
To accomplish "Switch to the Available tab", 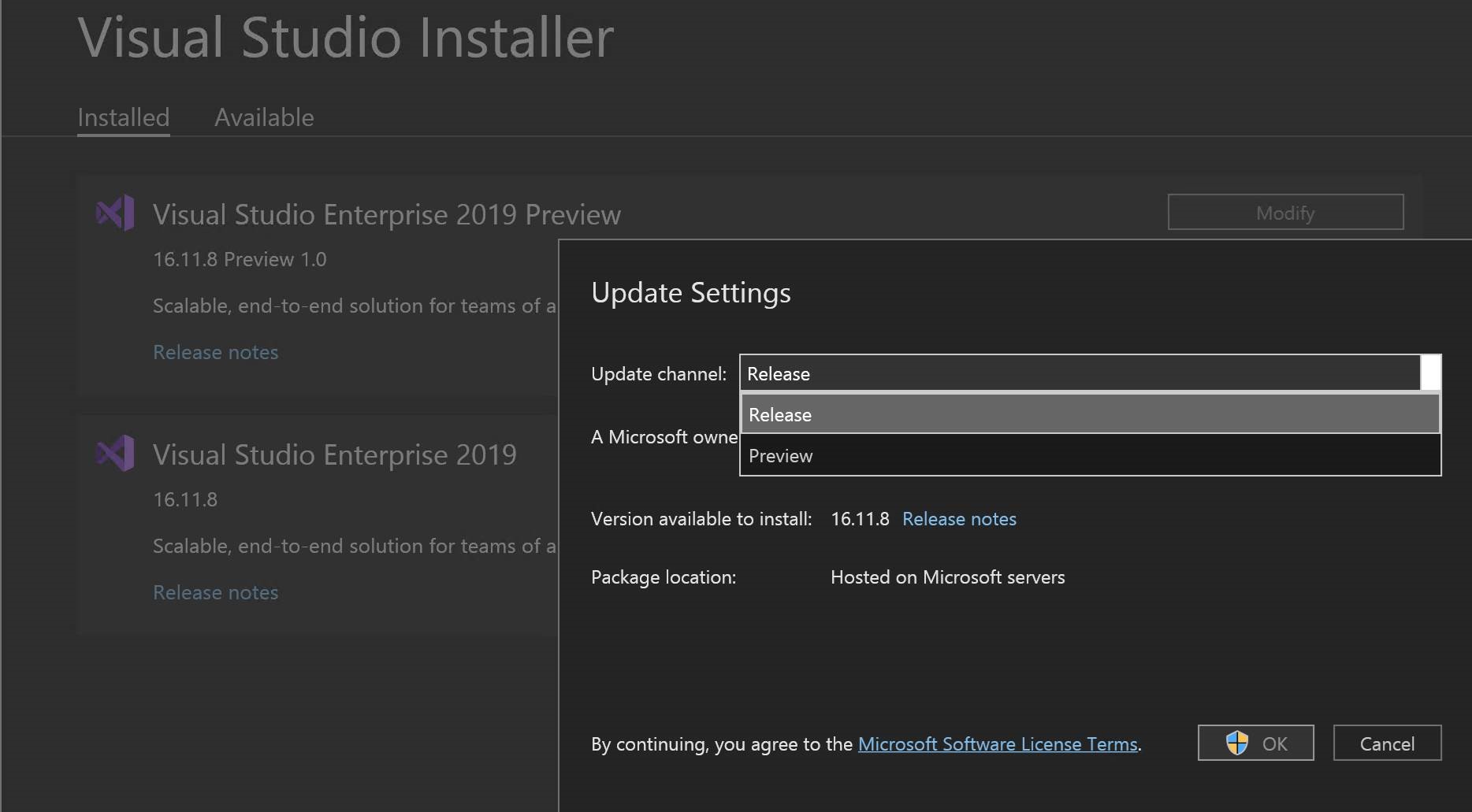I will coord(263,117).
